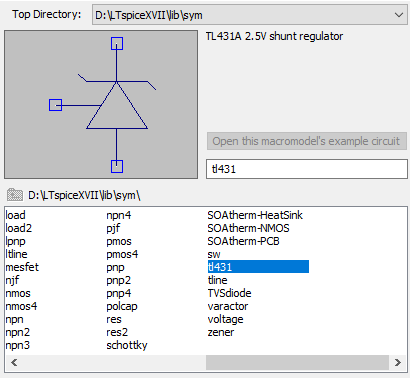This screenshot has width=410, height=378.
Task: Click the list's right scroll arrow
Action: (397, 362)
